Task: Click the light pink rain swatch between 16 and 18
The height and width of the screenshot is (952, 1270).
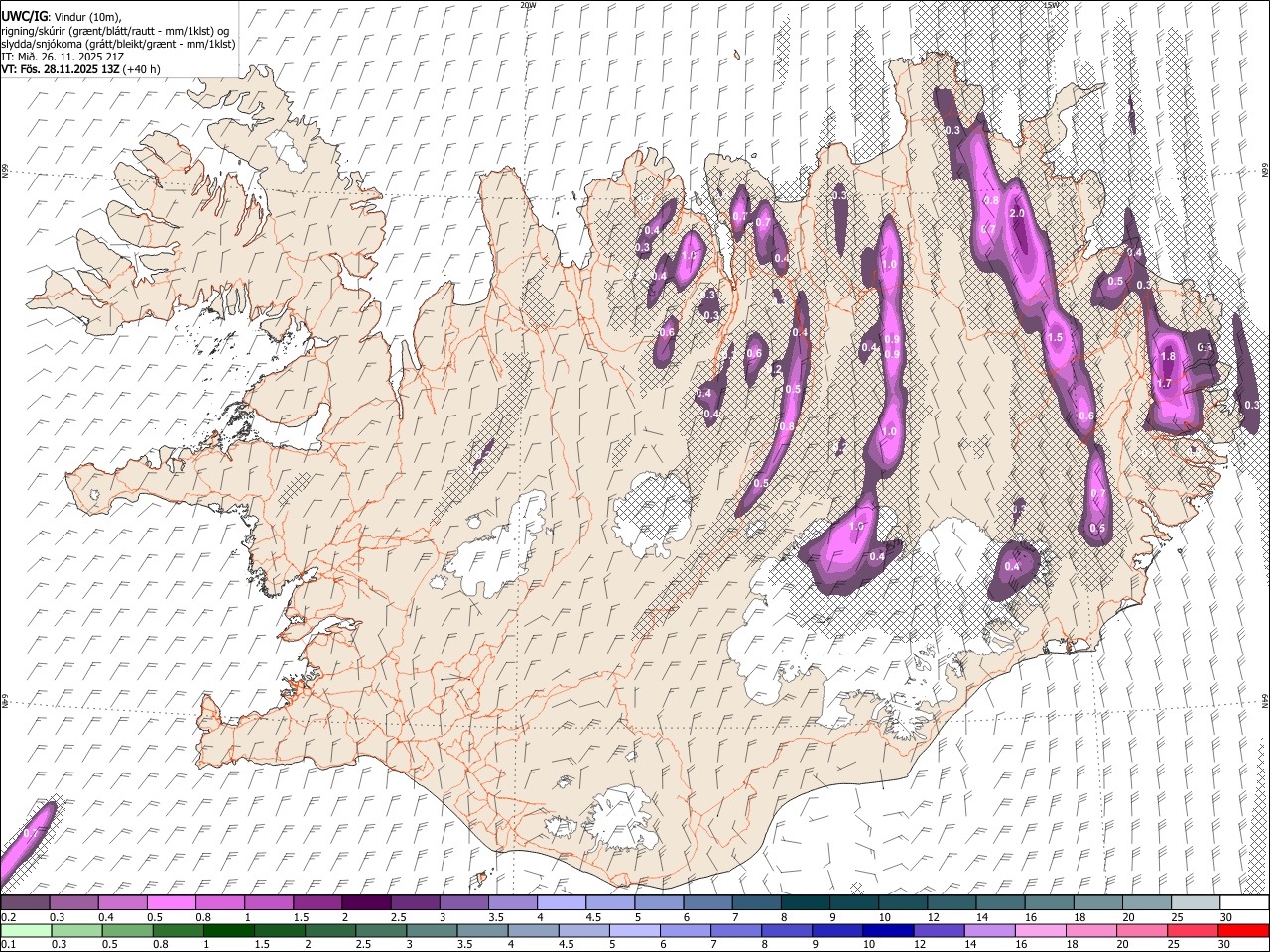Action: [1039, 931]
